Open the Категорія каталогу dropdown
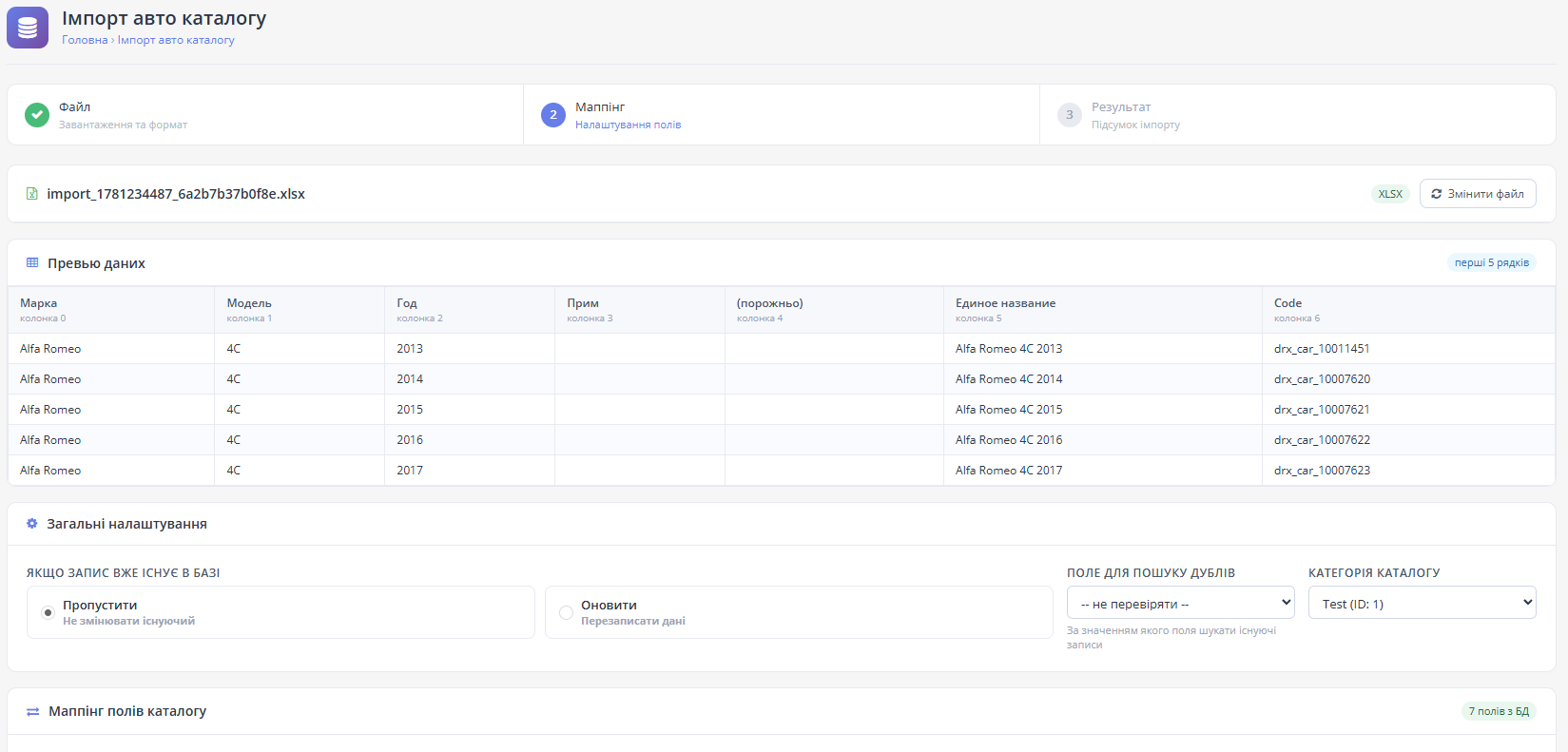This screenshot has height=752, width=1568. pos(1422,603)
